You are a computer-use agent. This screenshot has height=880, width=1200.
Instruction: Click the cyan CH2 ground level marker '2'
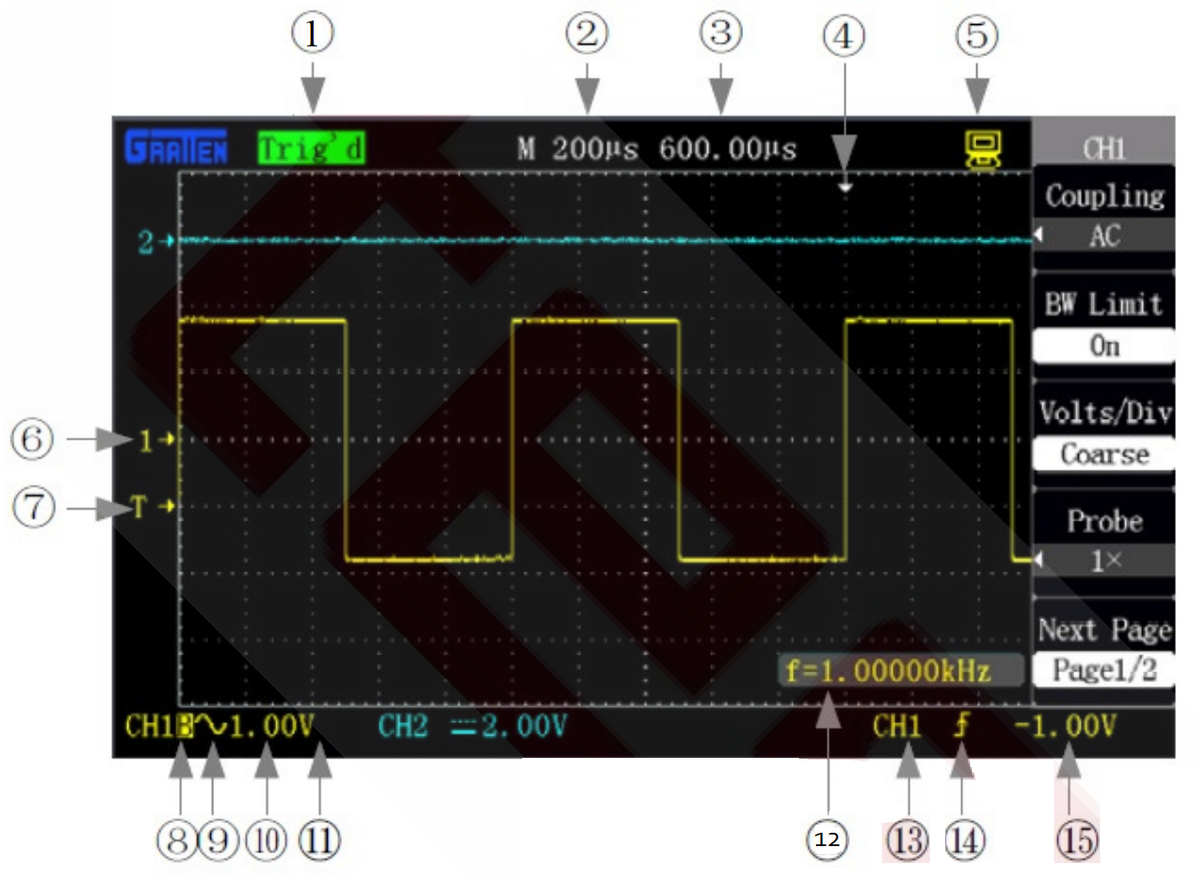coord(155,242)
